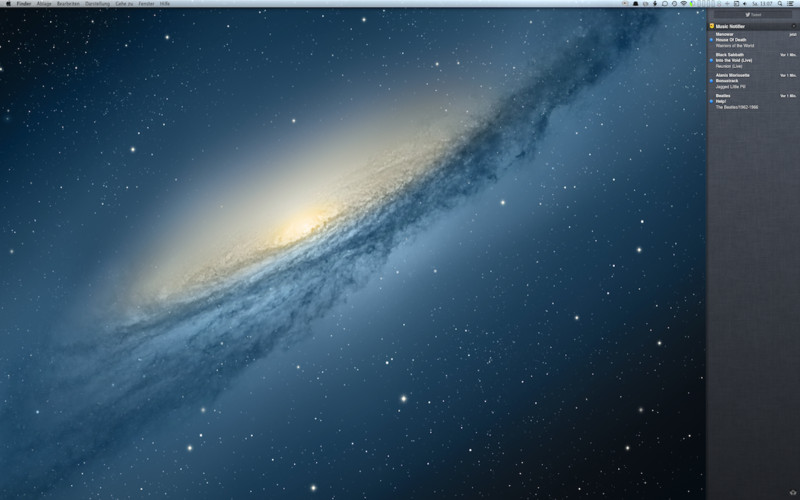This screenshot has height=500, width=800.
Task: Click the bell notification menu bar icon
Action: tap(636, 4)
